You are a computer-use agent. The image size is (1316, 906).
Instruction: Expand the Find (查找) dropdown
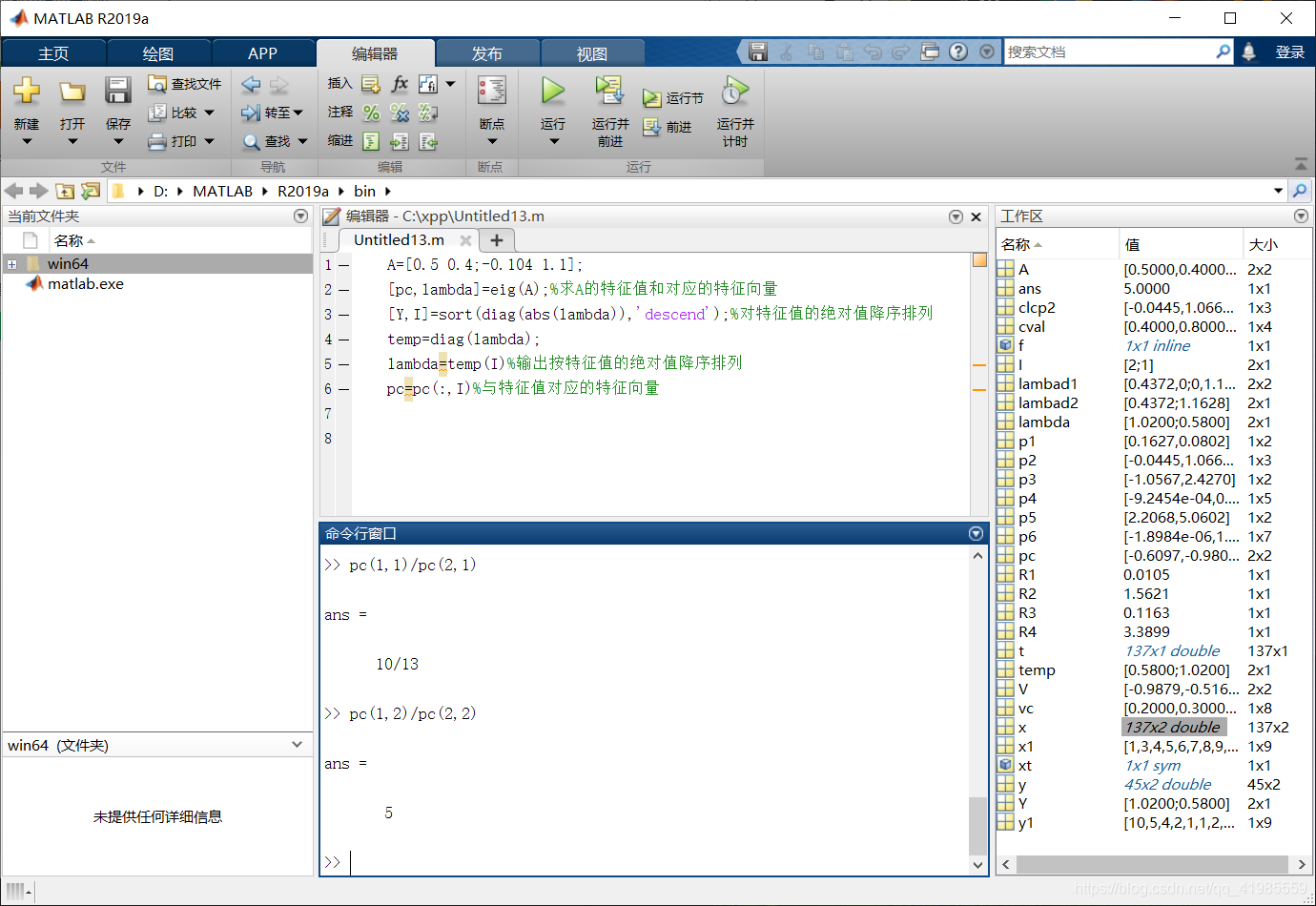(x=302, y=141)
